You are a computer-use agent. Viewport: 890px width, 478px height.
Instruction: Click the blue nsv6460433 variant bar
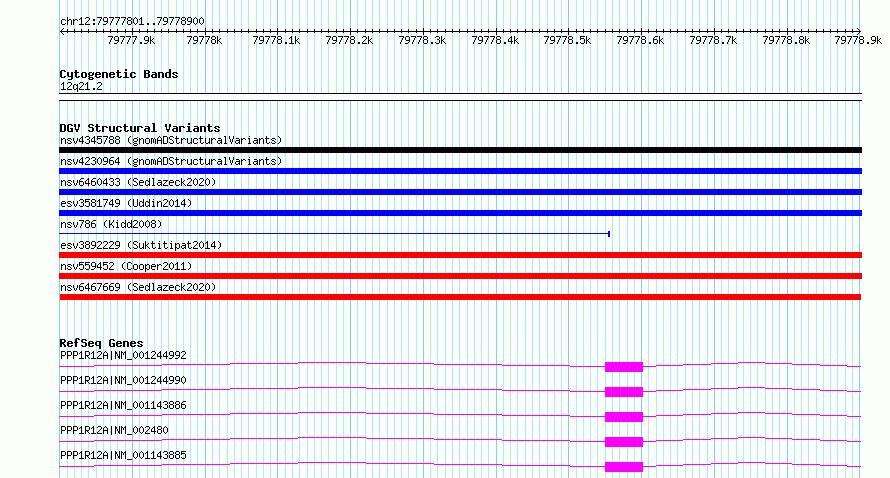coord(460,192)
